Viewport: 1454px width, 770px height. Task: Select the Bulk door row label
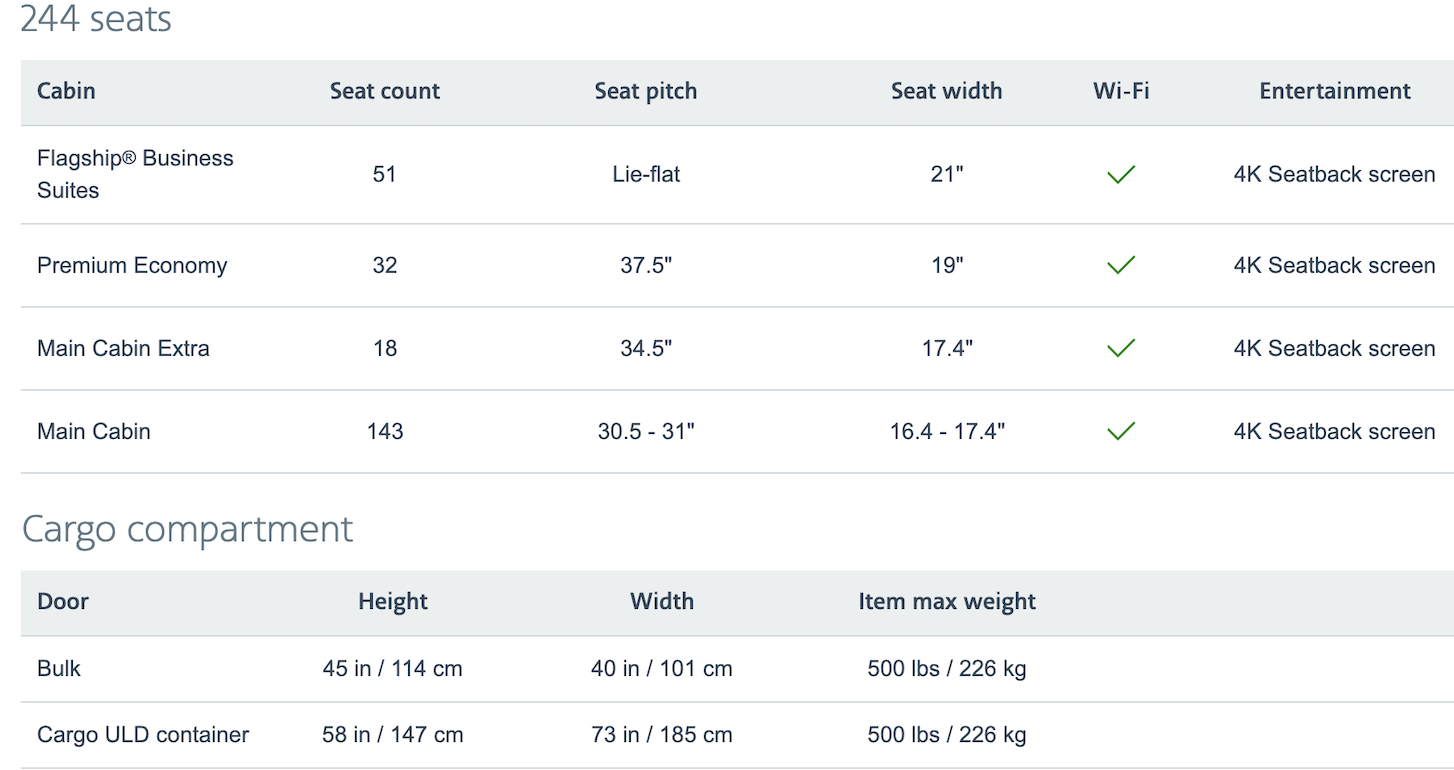point(59,668)
